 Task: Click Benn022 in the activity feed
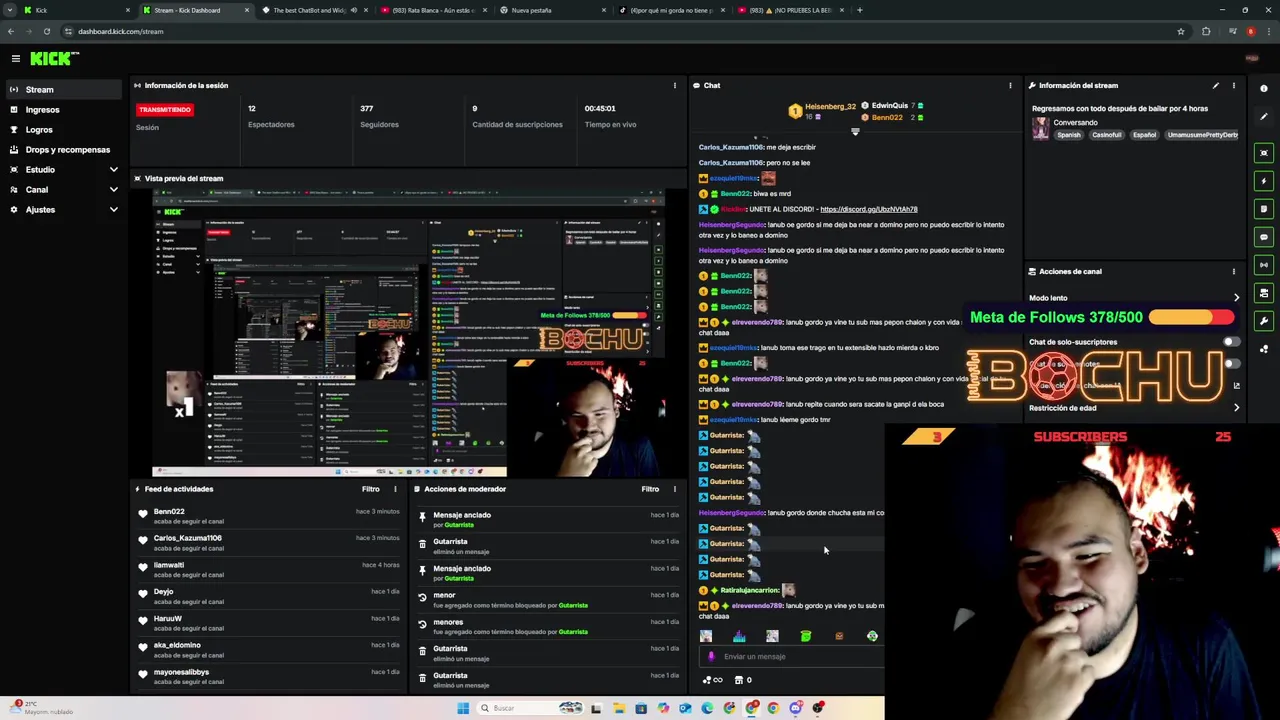169,511
